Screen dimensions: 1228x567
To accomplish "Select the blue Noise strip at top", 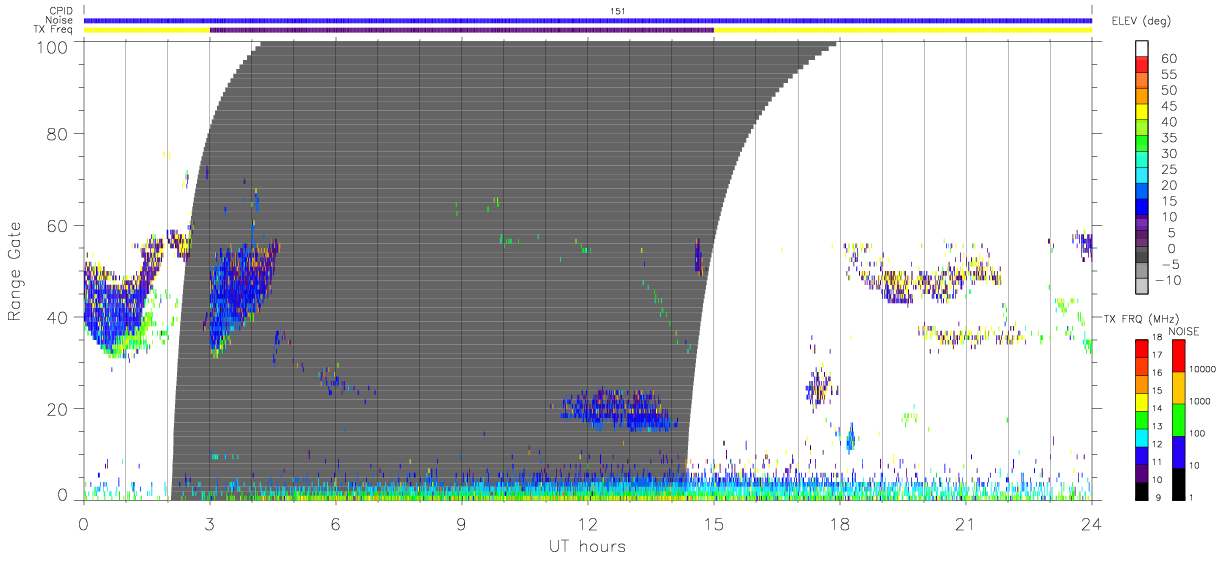I will tap(588, 20).
